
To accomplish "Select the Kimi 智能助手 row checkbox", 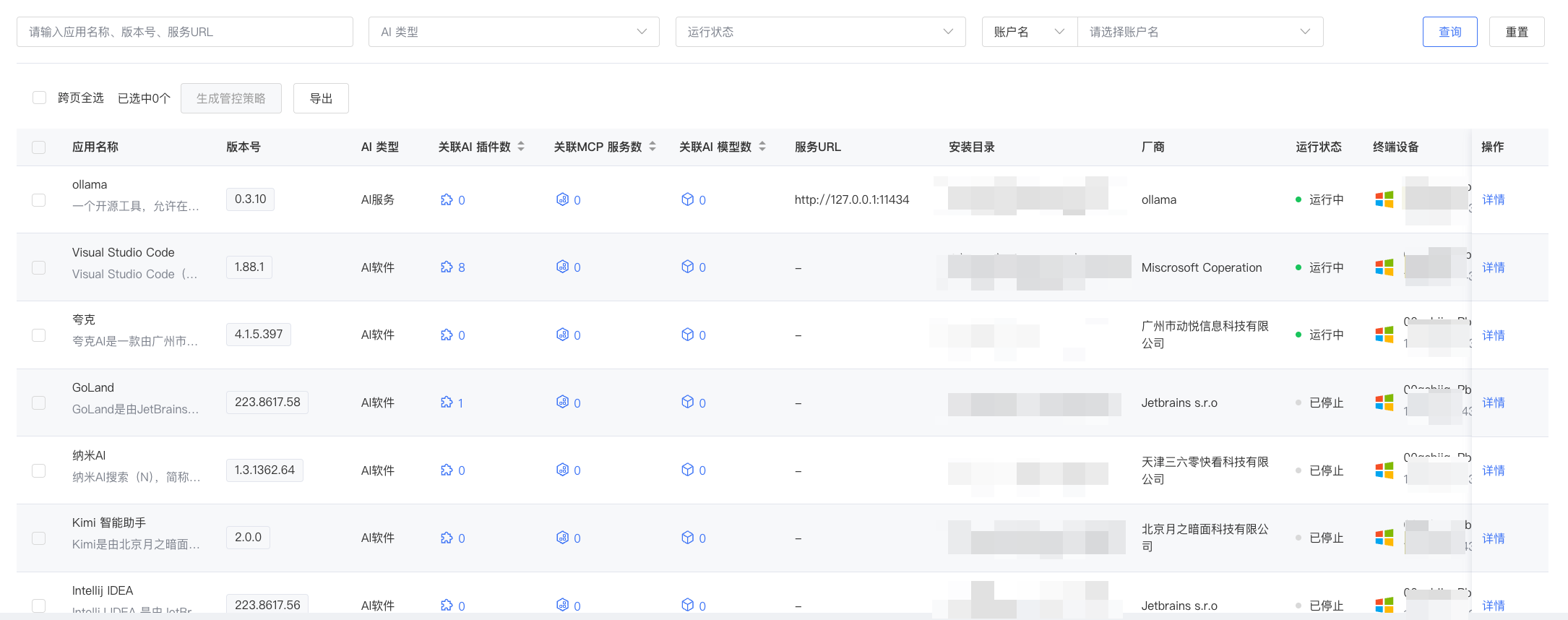I will pos(39,538).
